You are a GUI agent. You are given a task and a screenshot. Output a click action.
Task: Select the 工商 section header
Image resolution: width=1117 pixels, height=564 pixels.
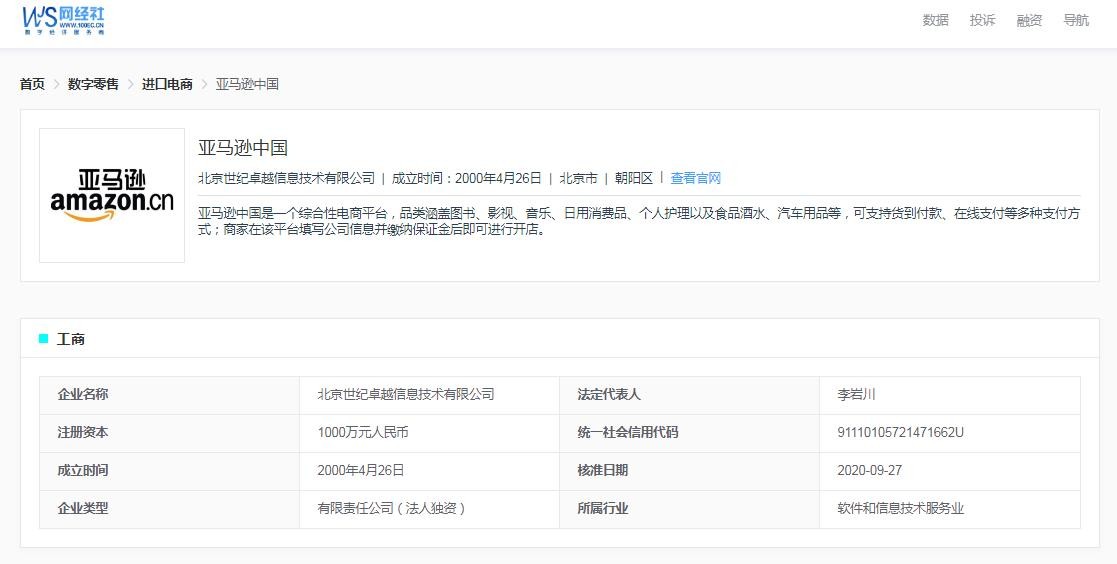[x=71, y=339]
